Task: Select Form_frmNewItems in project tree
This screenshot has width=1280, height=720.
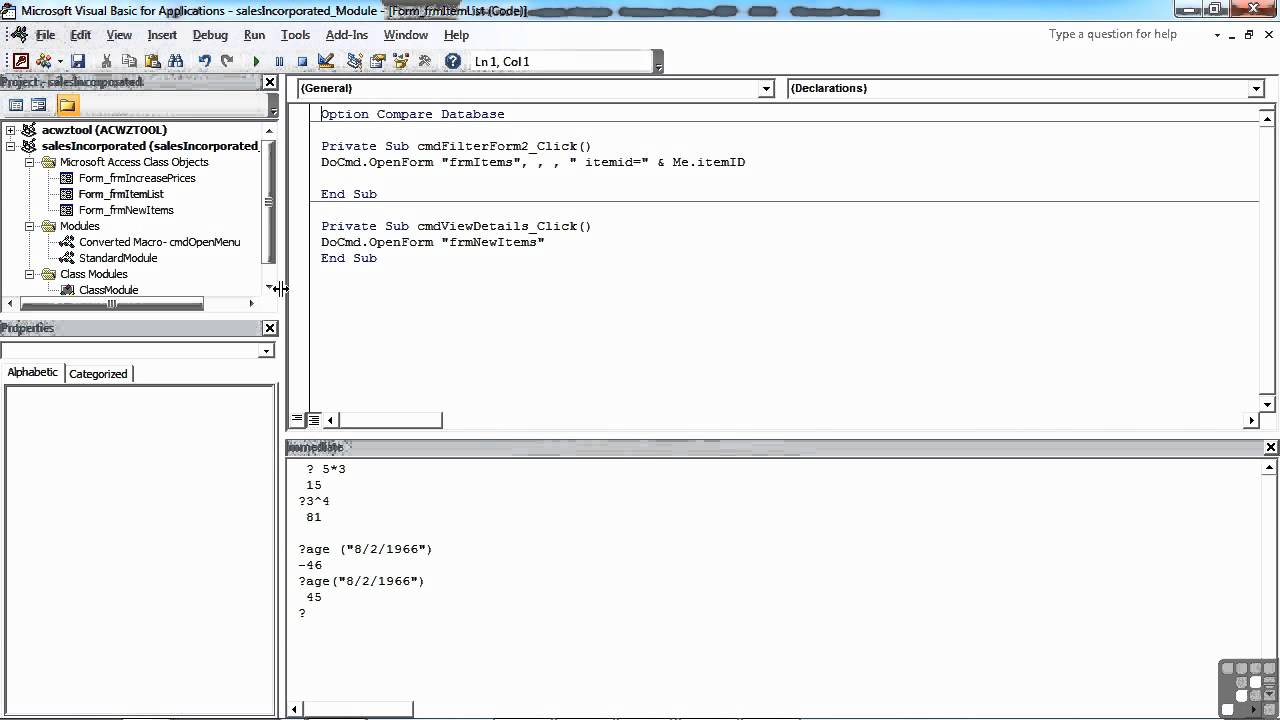Action: [x=126, y=210]
